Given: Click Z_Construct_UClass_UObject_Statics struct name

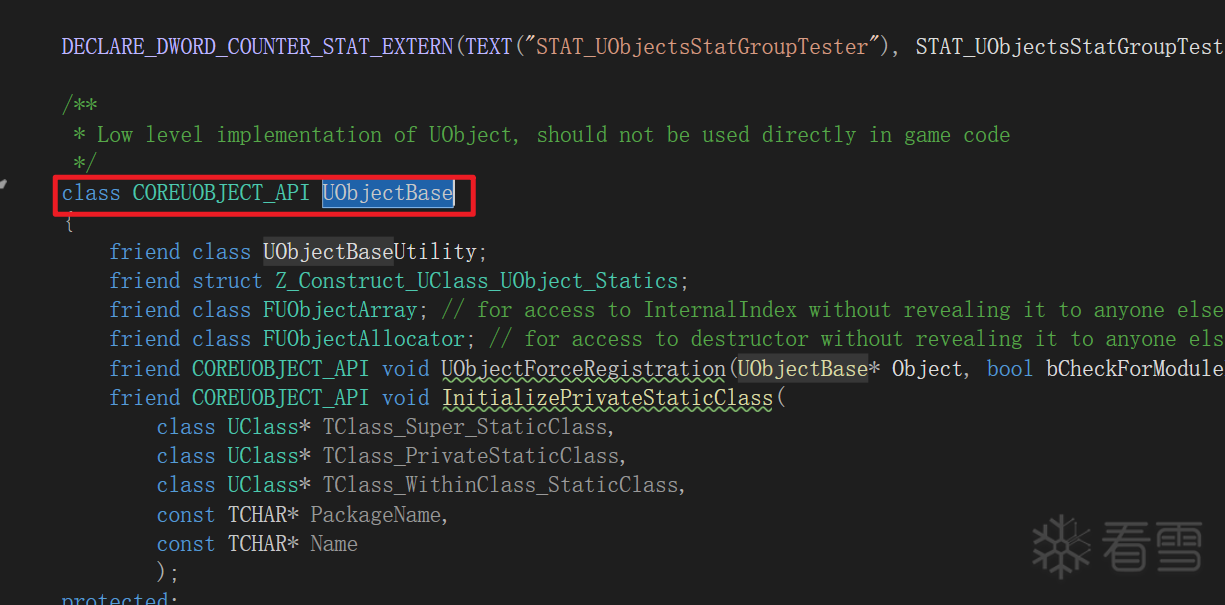Looking at the screenshot, I should tap(476, 281).
